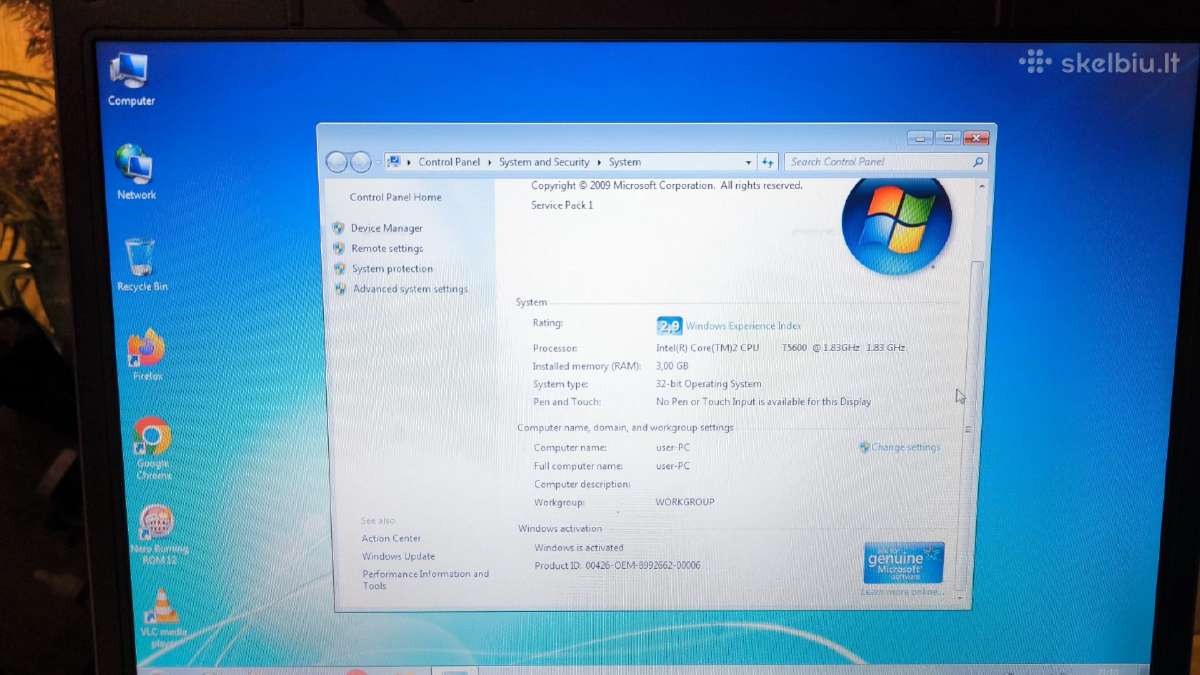1200x675 pixels.
Task: Expand the arrow after System and Security breadcrumb
Action: coord(599,162)
